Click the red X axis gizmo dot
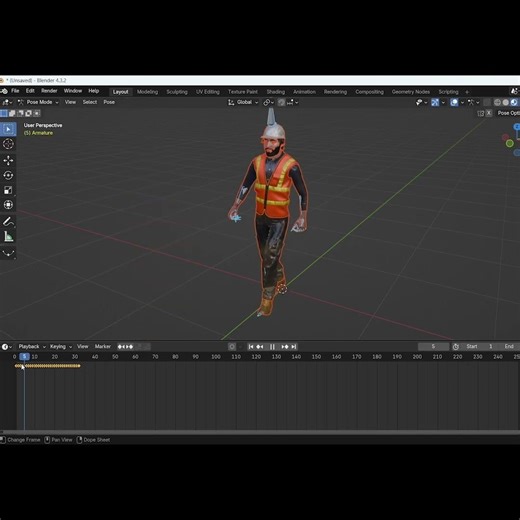 click(x=505, y=137)
